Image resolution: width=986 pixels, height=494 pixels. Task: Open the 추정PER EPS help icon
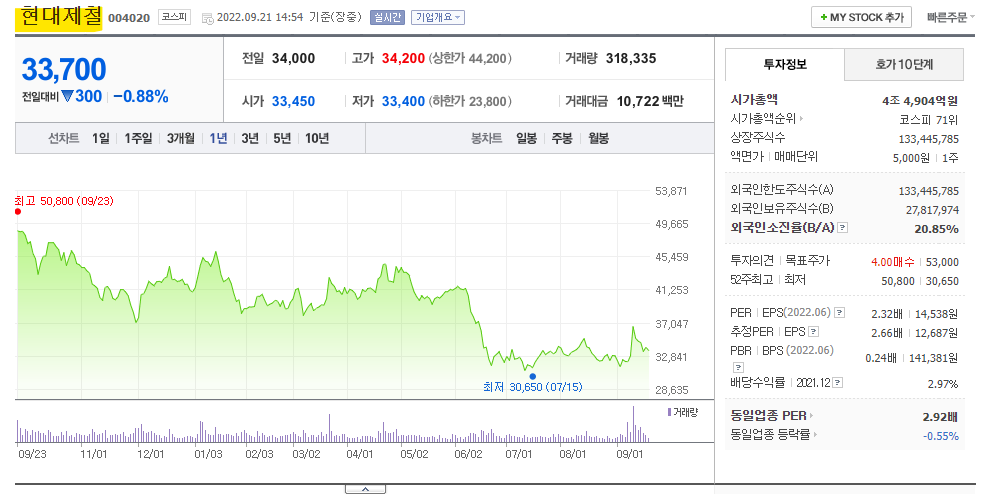pyautogui.click(x=813, y=331)
